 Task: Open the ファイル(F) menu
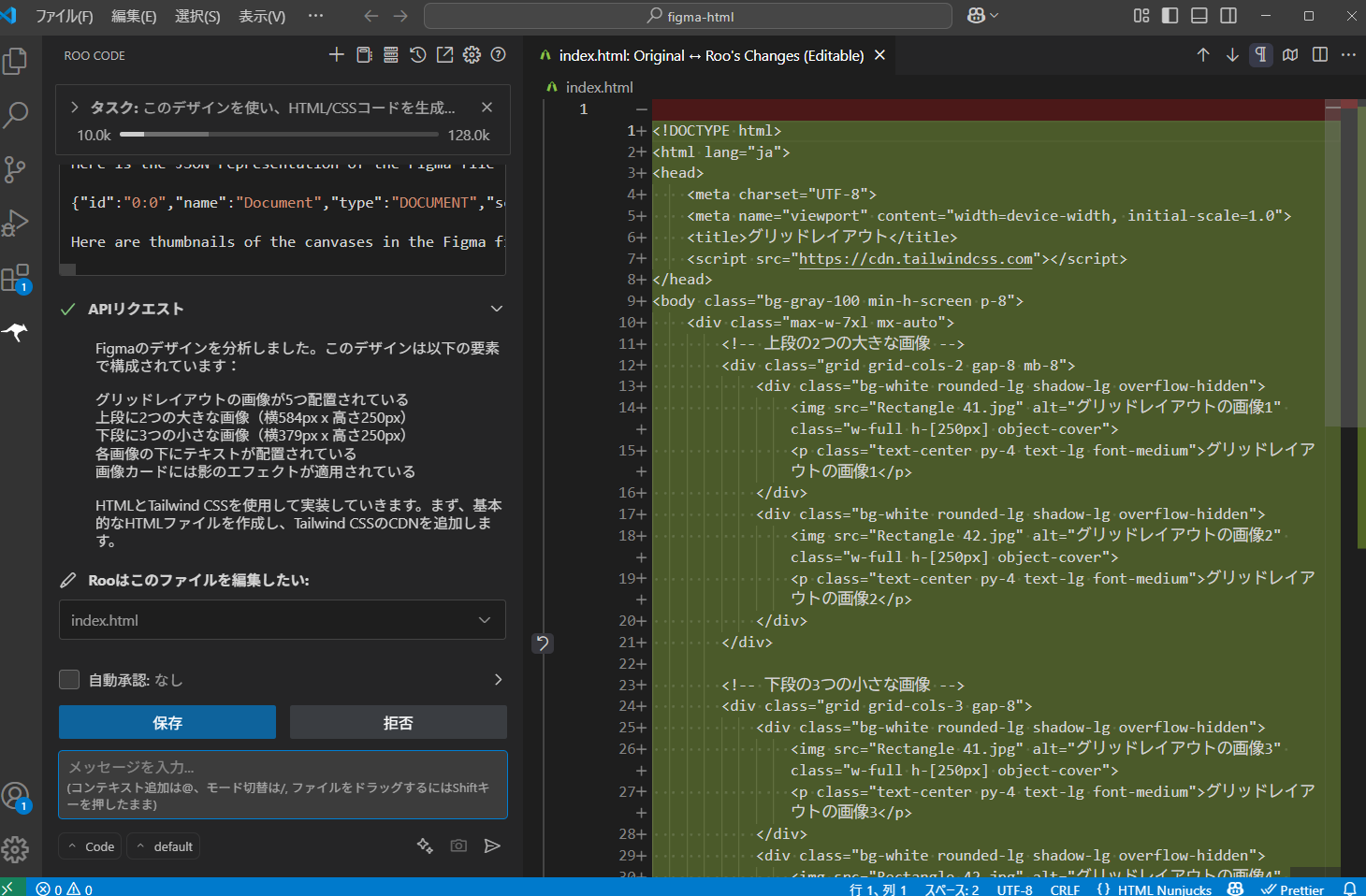coord(64,16)
